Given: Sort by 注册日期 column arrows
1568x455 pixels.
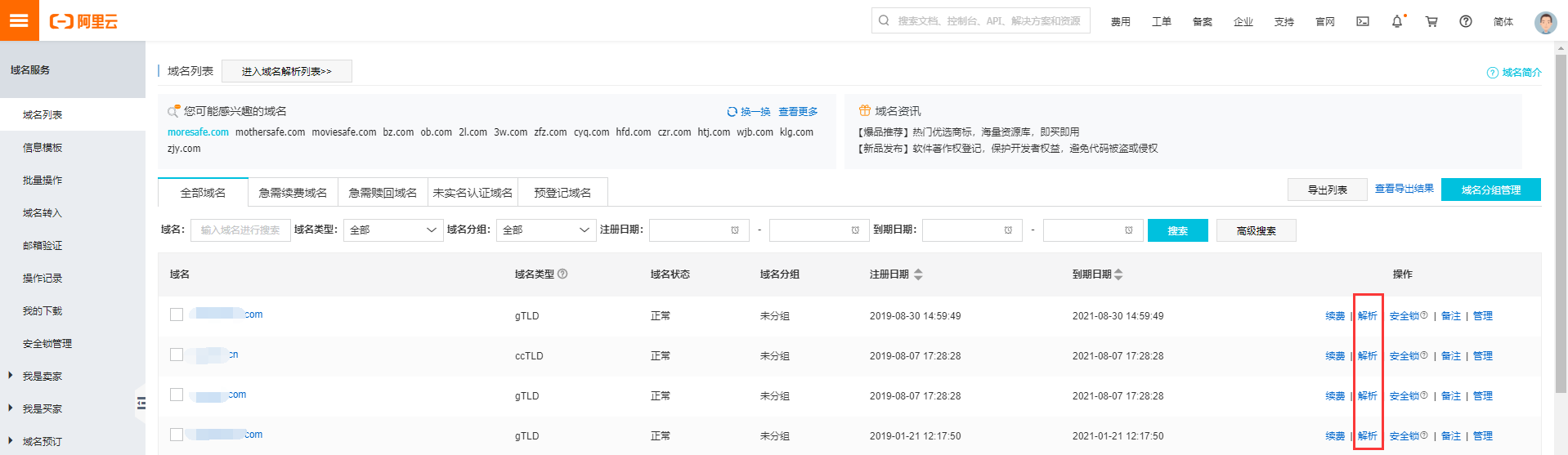Looking at the screenshot, I should coord(918,274).
